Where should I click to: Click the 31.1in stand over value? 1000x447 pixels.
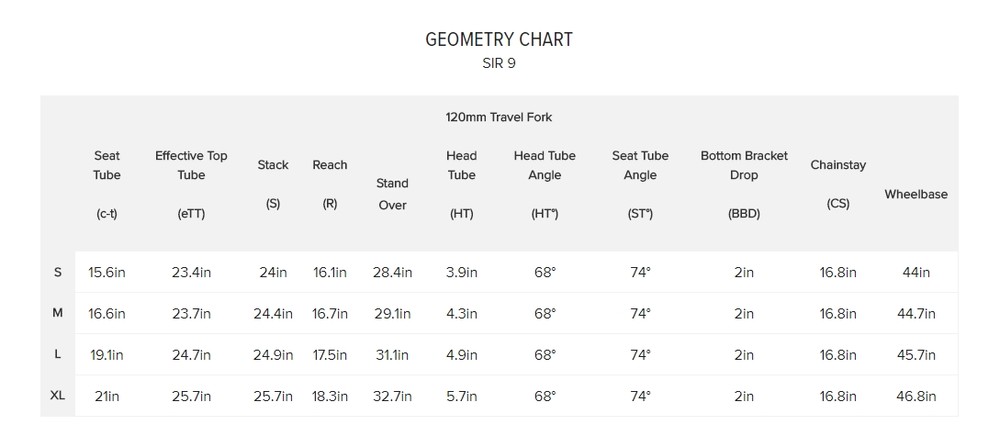pyautogui.click(x=392, y=355)
